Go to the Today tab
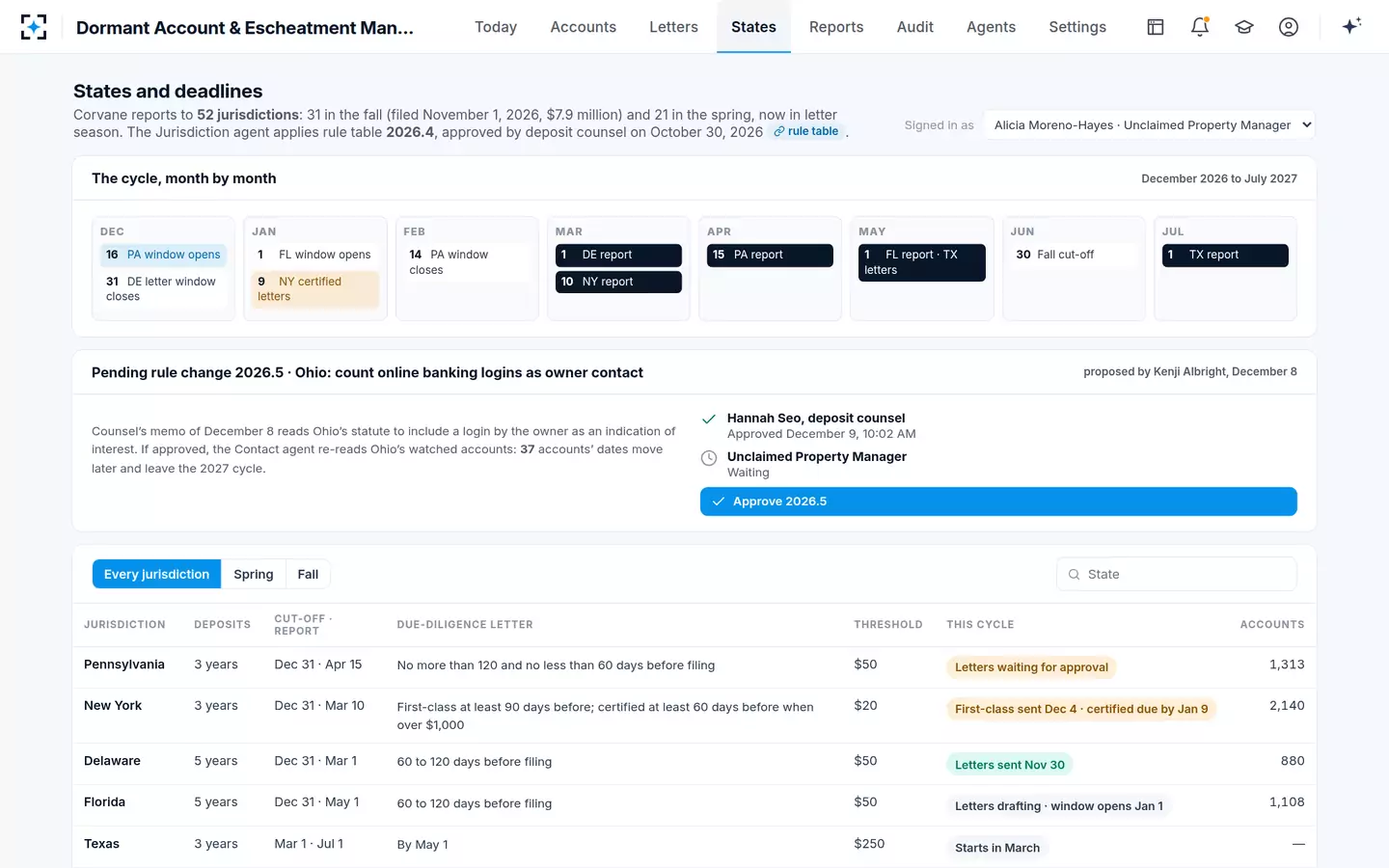 coord(496,27)
